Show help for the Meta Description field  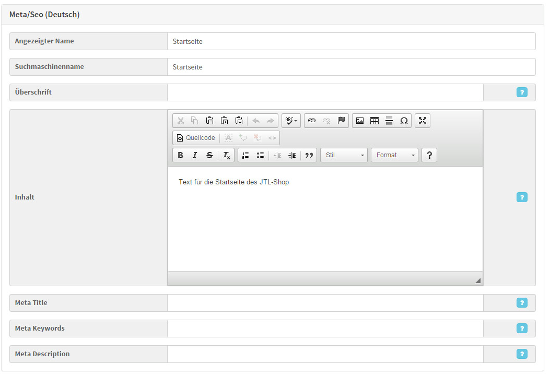[522, 354]
